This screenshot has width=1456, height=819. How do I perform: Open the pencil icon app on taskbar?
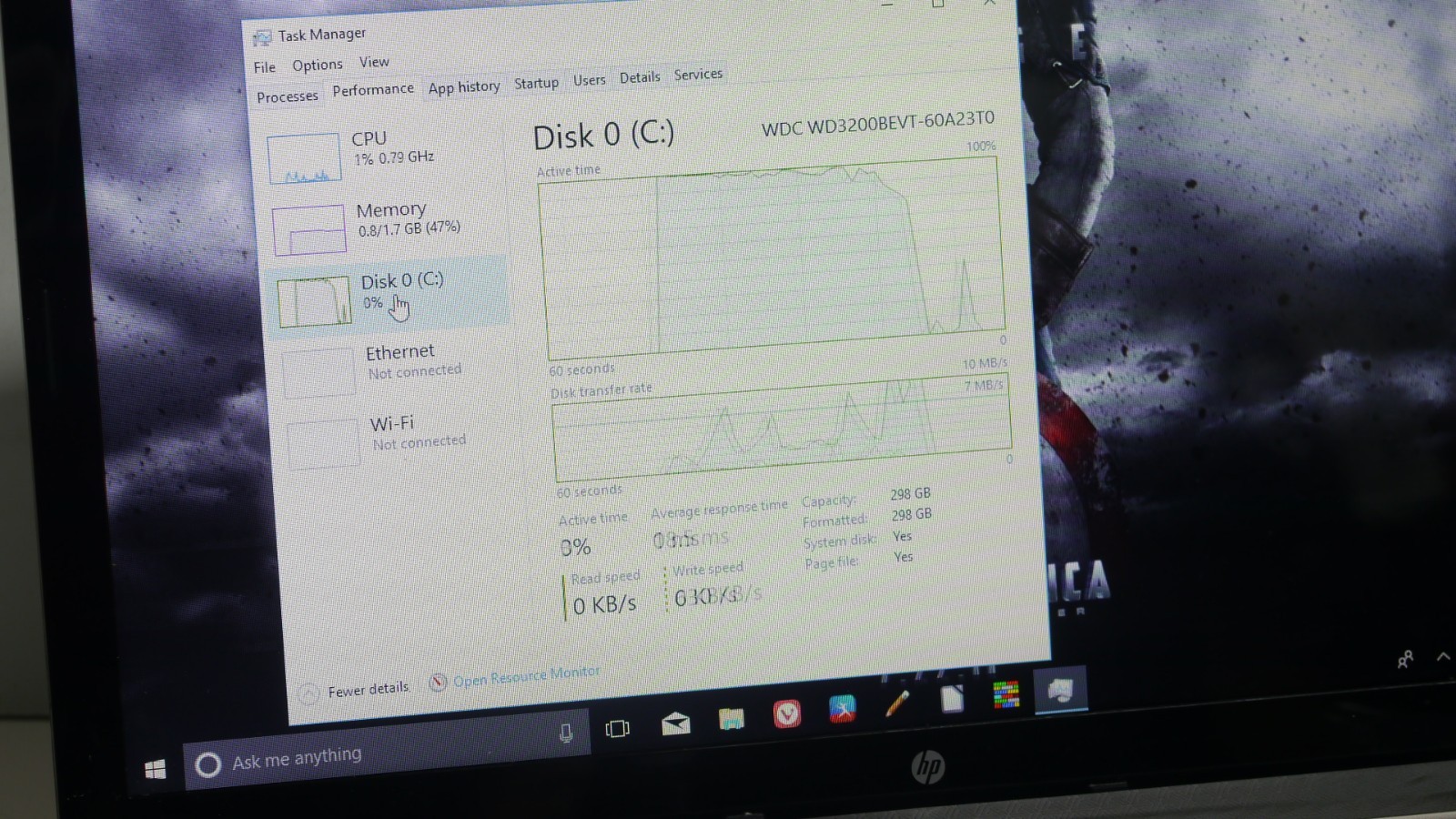(897, 704)
